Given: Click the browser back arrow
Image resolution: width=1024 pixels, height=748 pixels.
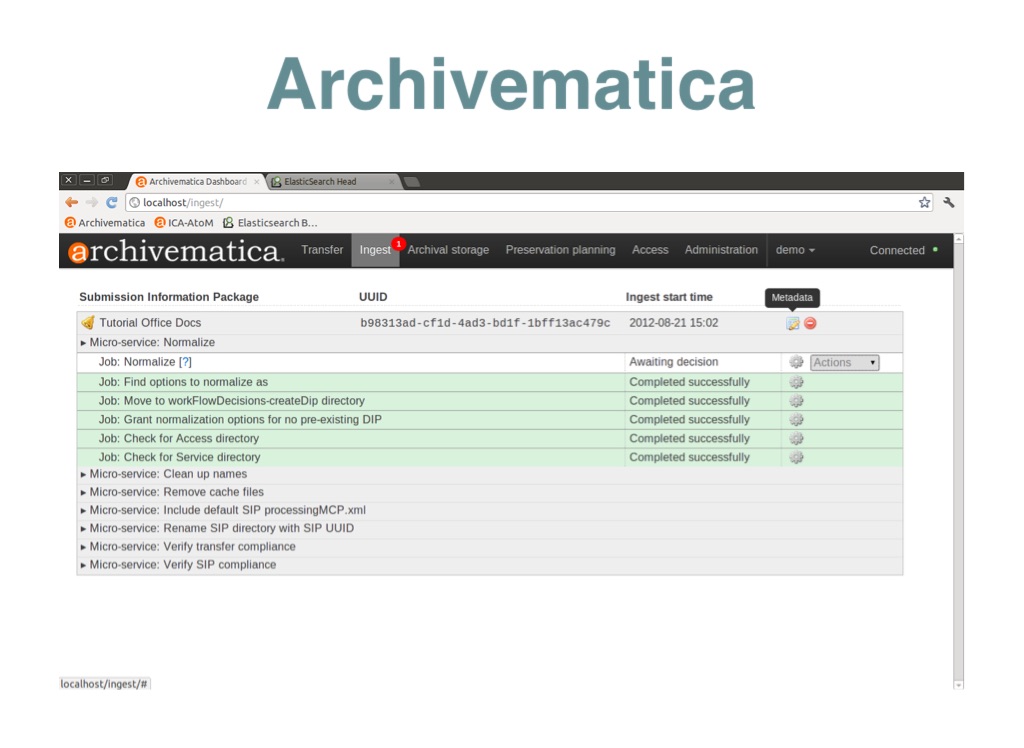Looking at the screenshot, I should (x=72, y=202).
